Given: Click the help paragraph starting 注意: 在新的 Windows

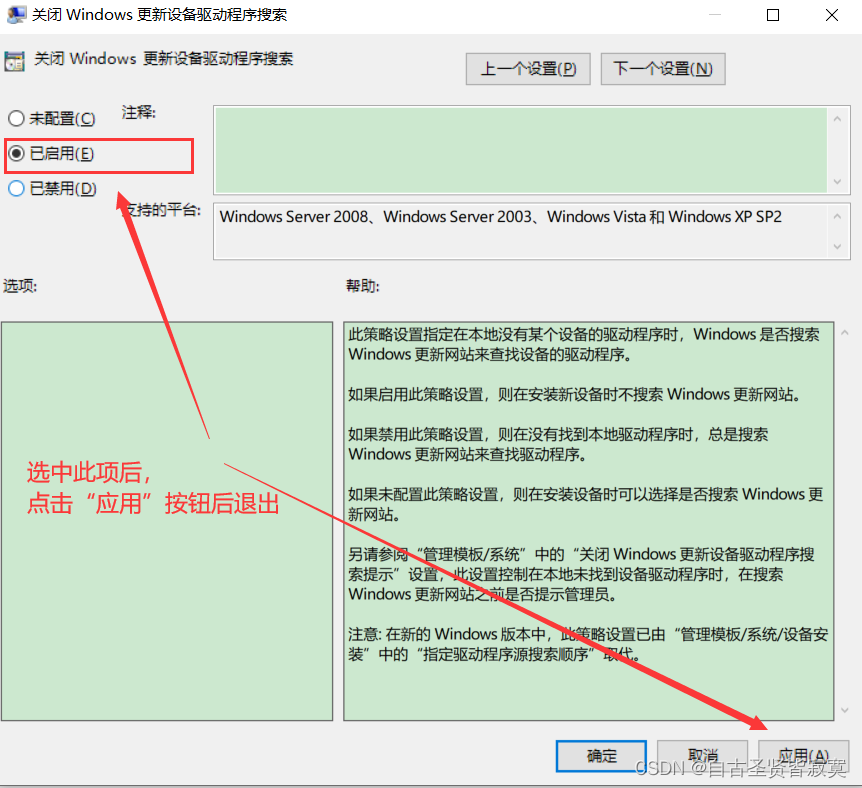Looking at the screenshot, I should (588, 644).
